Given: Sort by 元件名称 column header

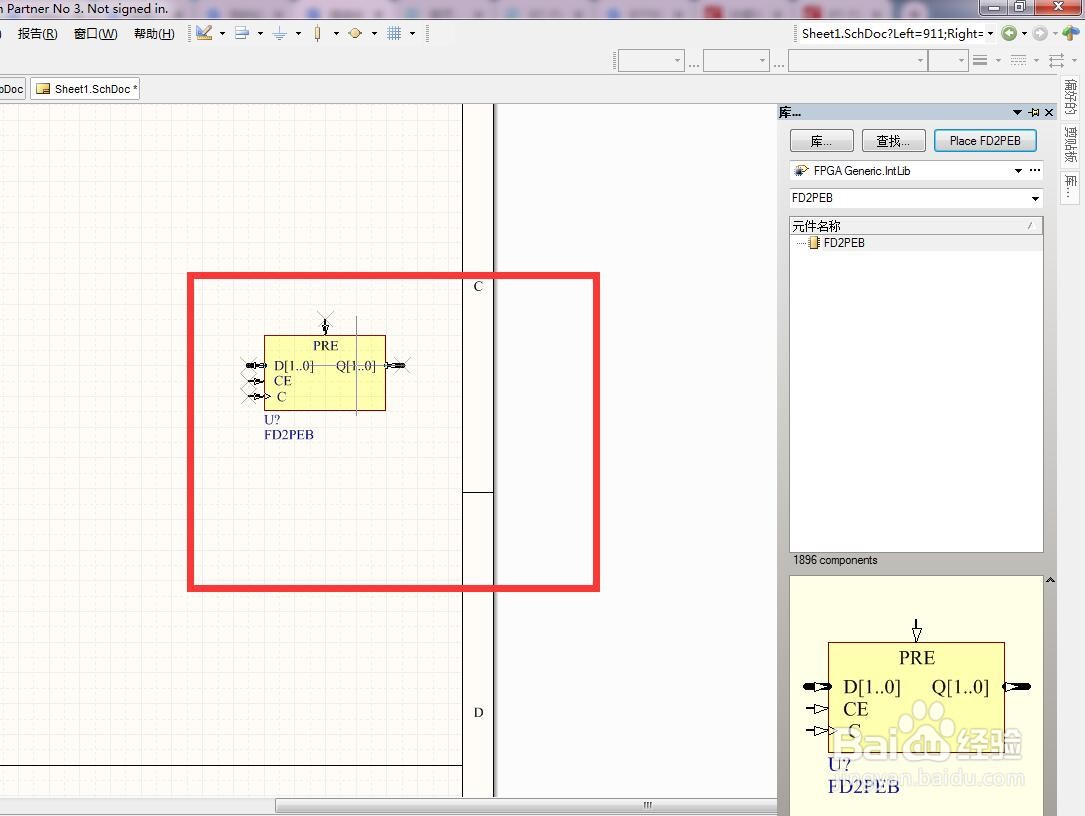Looking at the screenshot, I should tap(915, 226).
